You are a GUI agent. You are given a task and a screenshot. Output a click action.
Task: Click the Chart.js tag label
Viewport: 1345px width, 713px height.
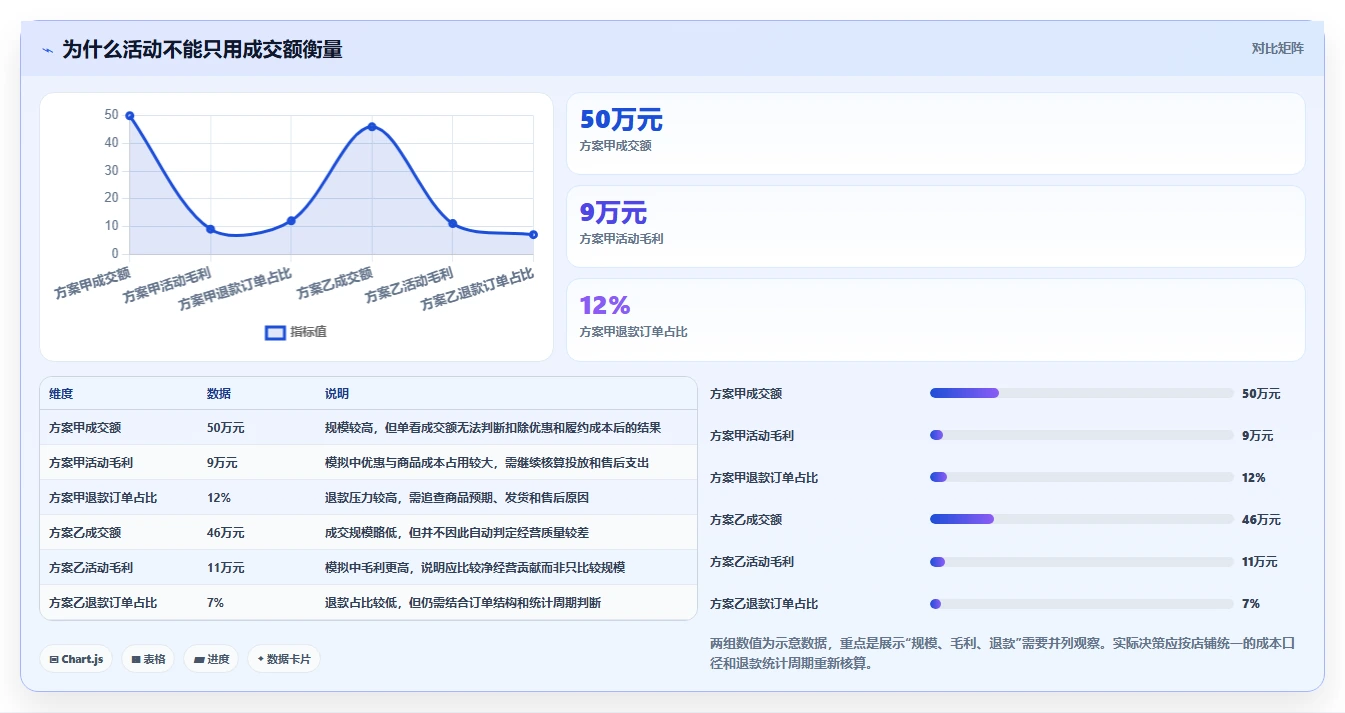point(82,659)
